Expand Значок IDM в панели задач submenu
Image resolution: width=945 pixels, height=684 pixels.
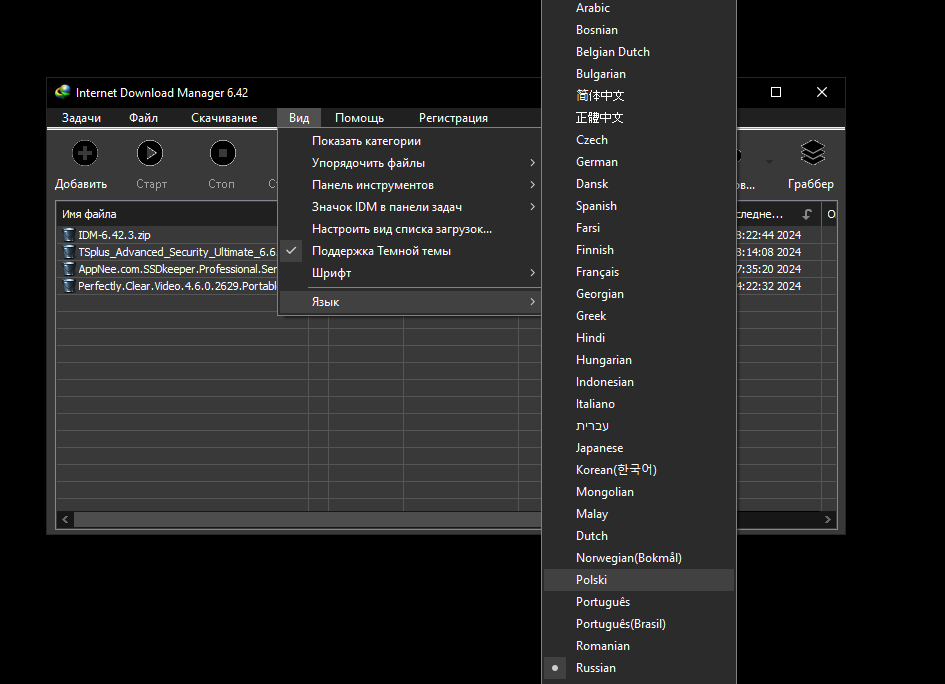(x=410, y=207)
